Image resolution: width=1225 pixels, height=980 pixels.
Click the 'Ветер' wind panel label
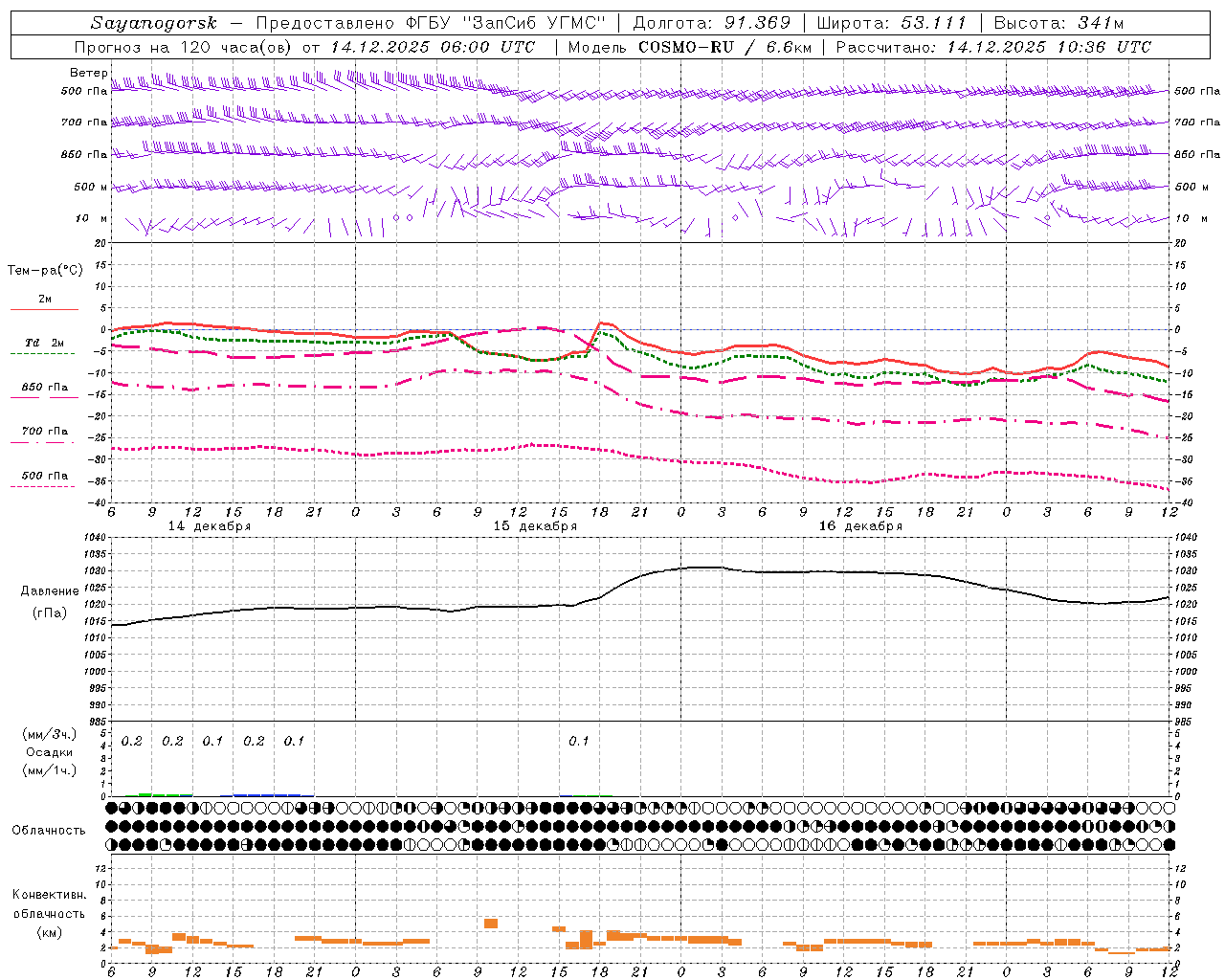(x=88, y=73)
